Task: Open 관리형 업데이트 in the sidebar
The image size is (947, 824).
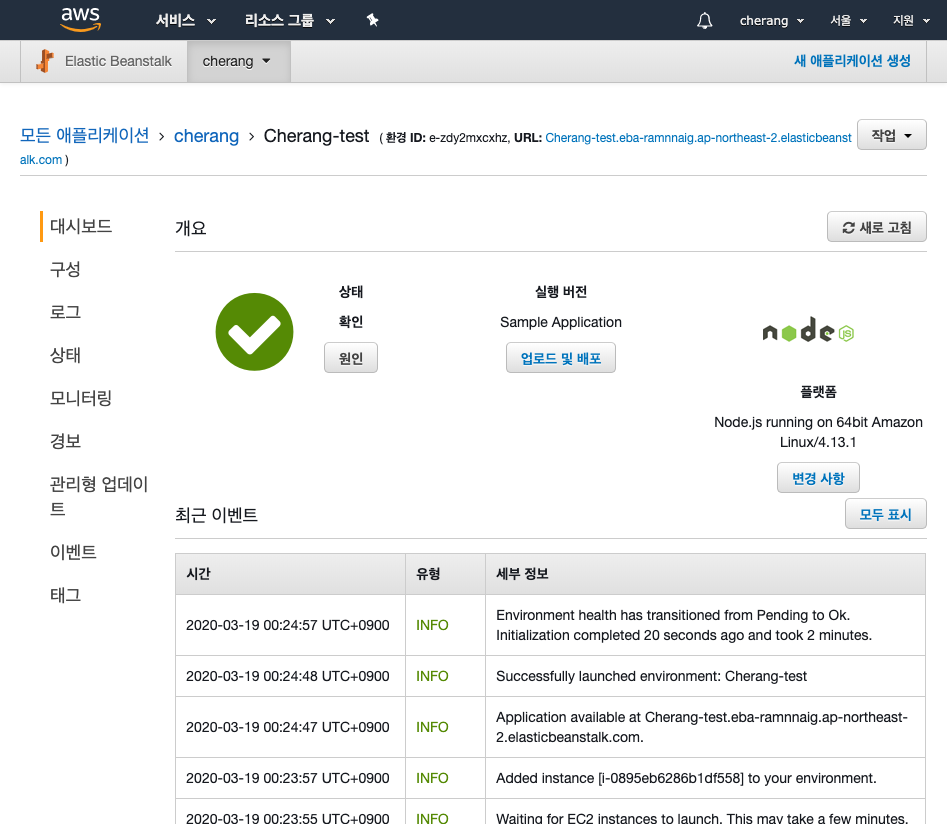Action: [98, 496]
